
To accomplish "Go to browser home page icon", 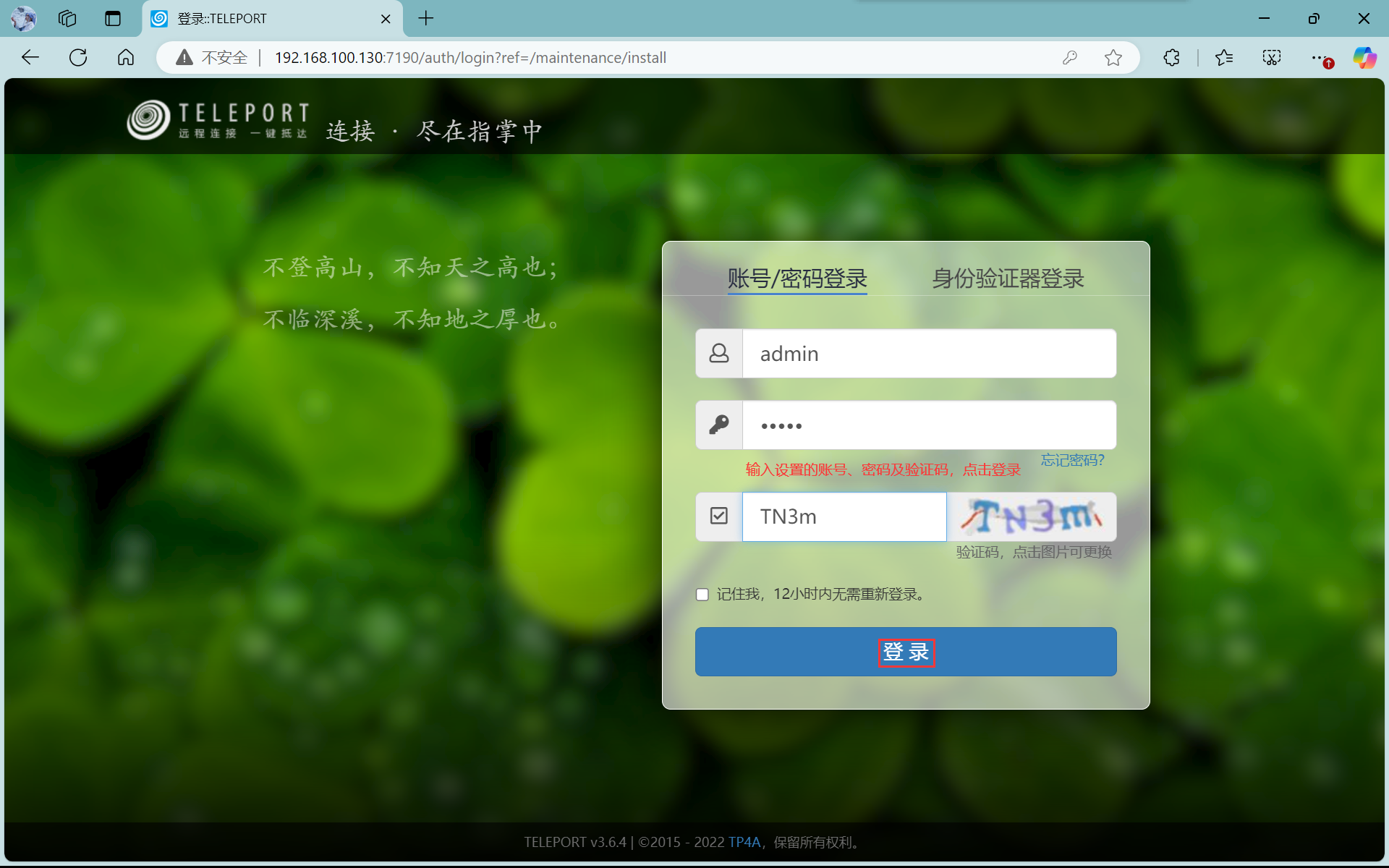I will coord(126,58).
